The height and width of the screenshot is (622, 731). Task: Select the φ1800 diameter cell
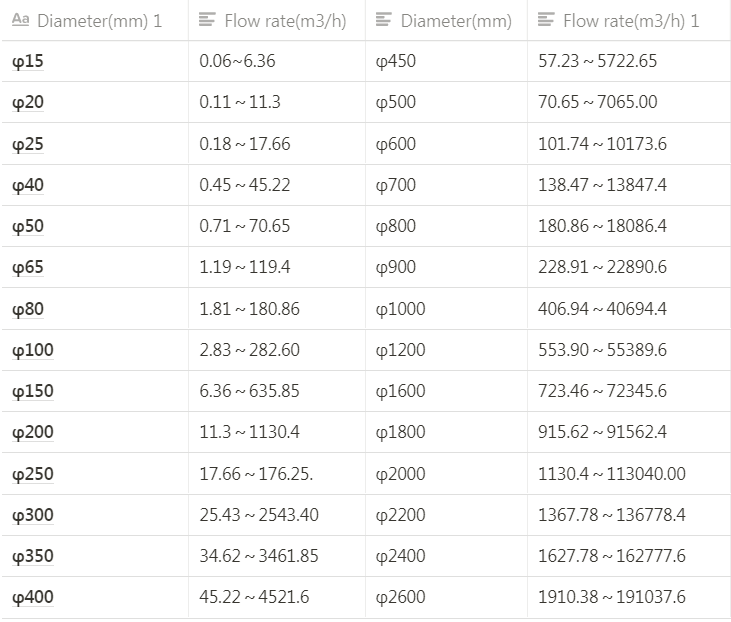coord(400,433)
